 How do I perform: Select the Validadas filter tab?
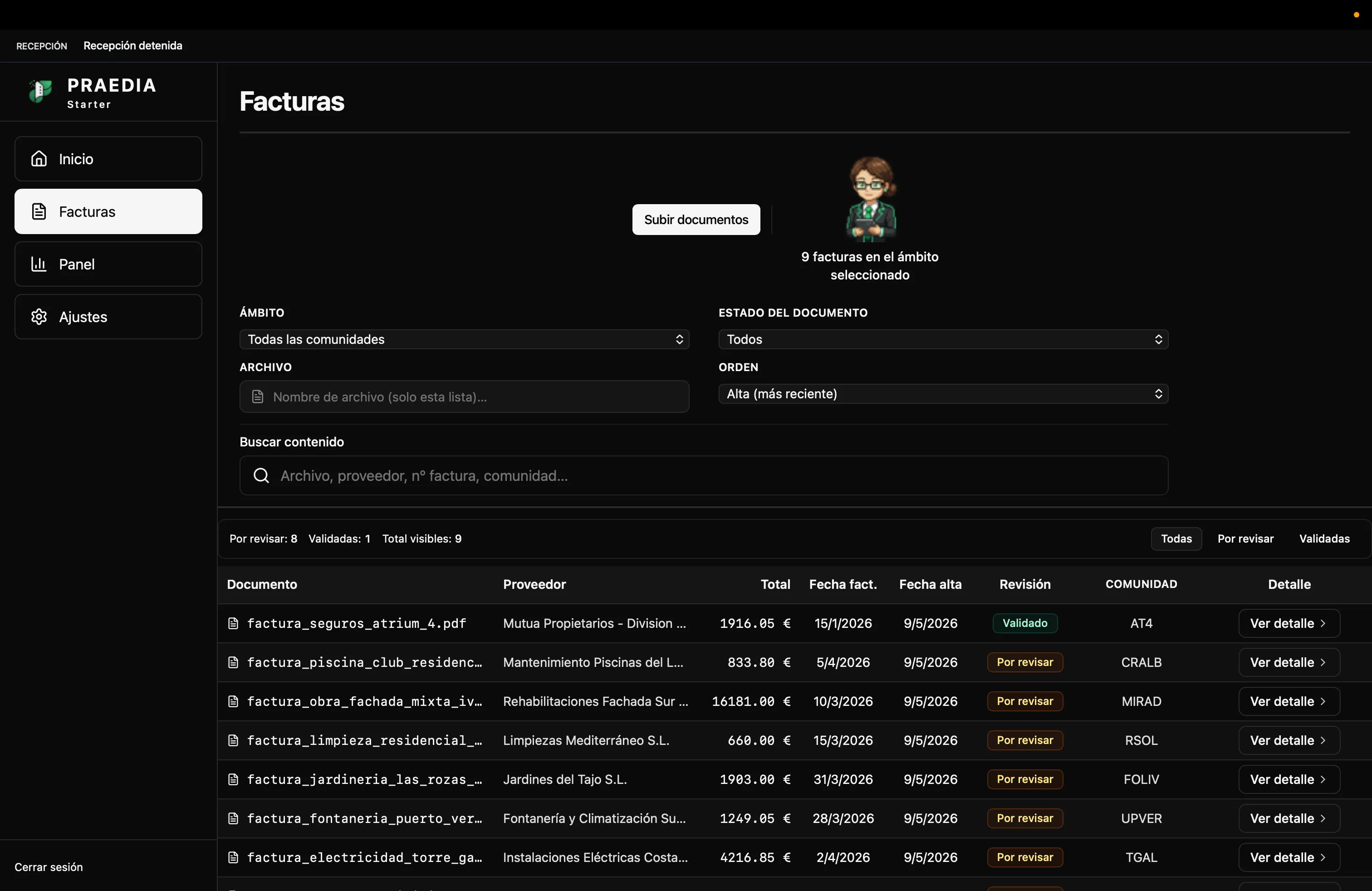(1324, 539)
